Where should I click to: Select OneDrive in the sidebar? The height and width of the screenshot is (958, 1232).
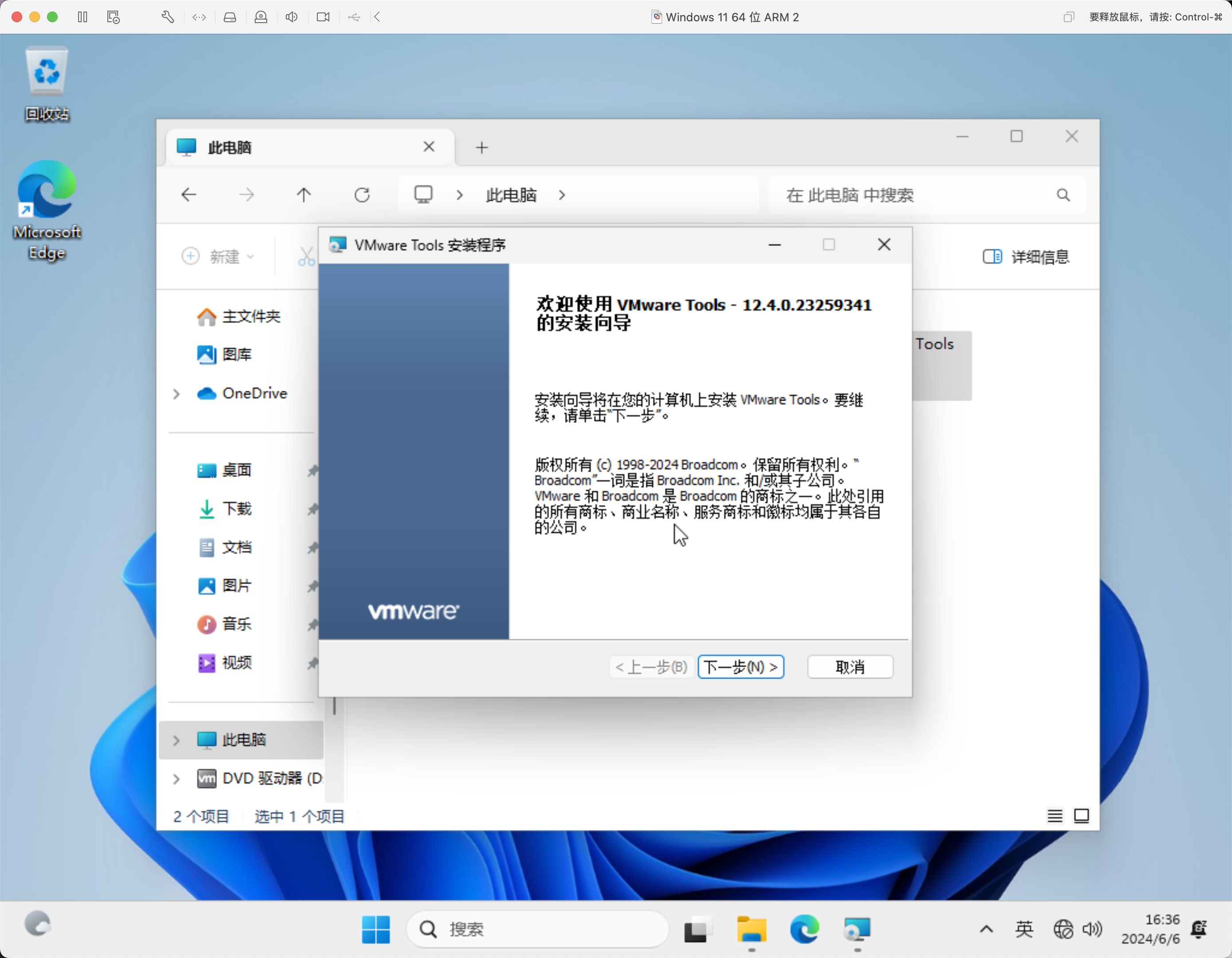point(243,393)
